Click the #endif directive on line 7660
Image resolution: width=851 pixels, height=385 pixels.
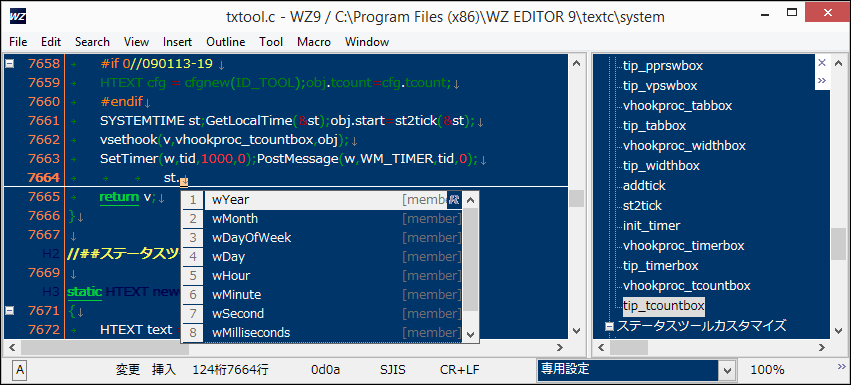122,102
